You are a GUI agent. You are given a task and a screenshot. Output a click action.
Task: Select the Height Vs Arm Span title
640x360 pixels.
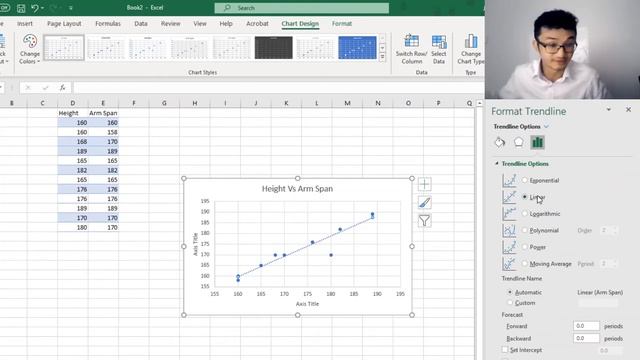297,189
